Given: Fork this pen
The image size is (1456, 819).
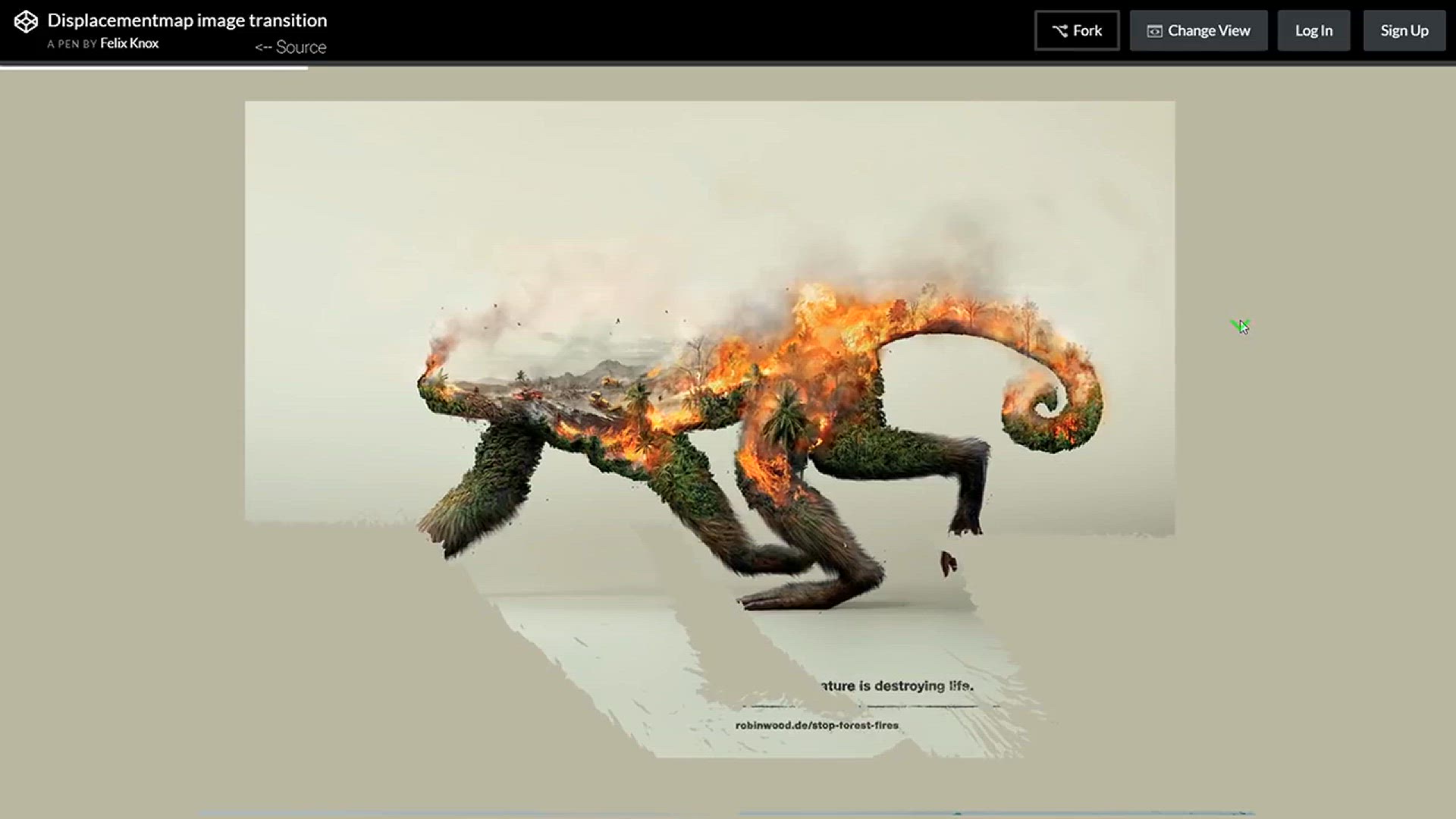Looking at the screenshot, I should point(1077,30).
